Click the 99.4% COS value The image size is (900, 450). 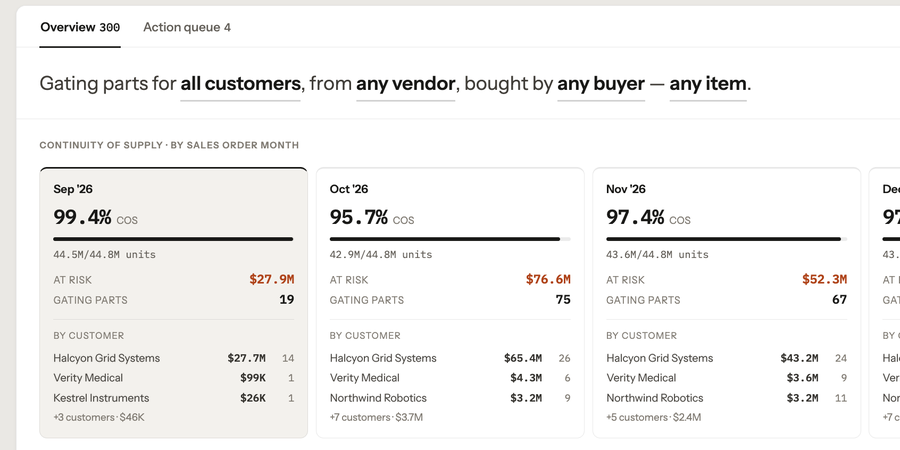tap(83, 218)
